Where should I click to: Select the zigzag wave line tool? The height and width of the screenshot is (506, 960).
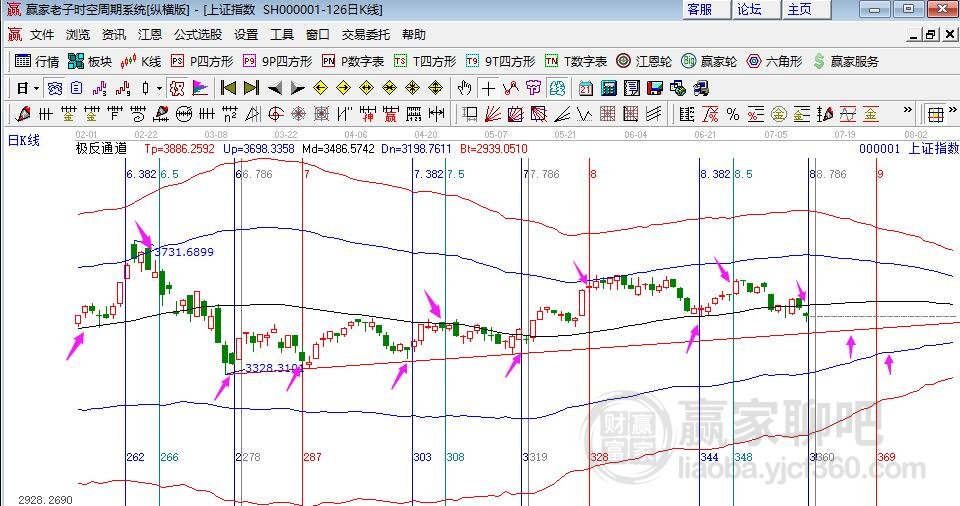point(584,114)
